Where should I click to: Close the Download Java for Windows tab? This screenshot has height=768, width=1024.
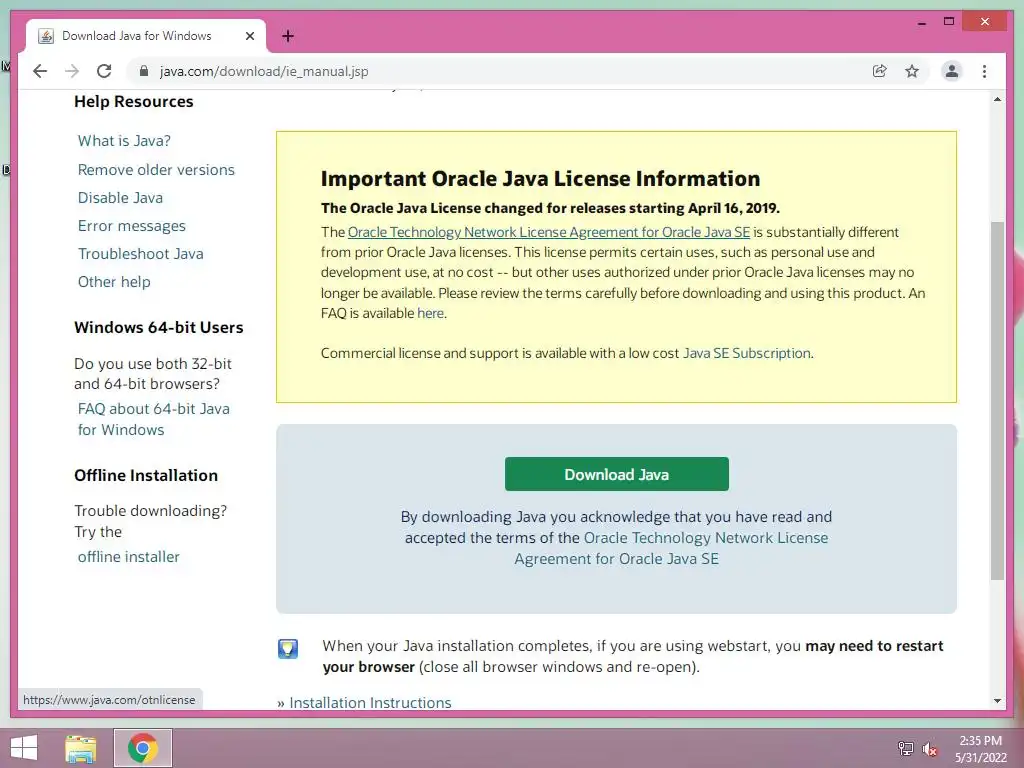(x=249, y=36)
